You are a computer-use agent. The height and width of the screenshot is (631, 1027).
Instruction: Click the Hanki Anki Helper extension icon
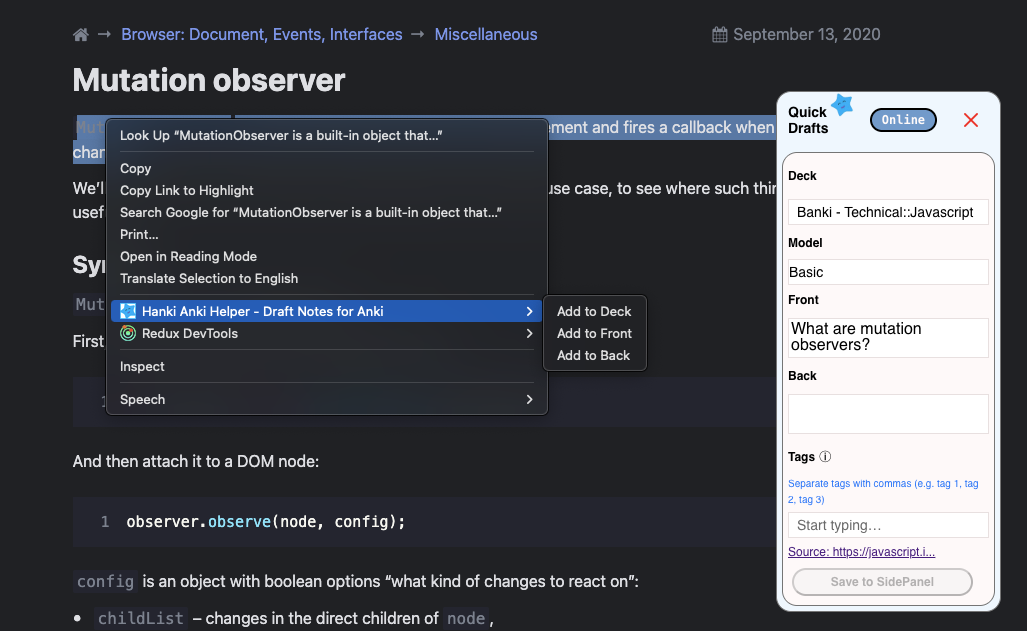click(x=128, y=312)
